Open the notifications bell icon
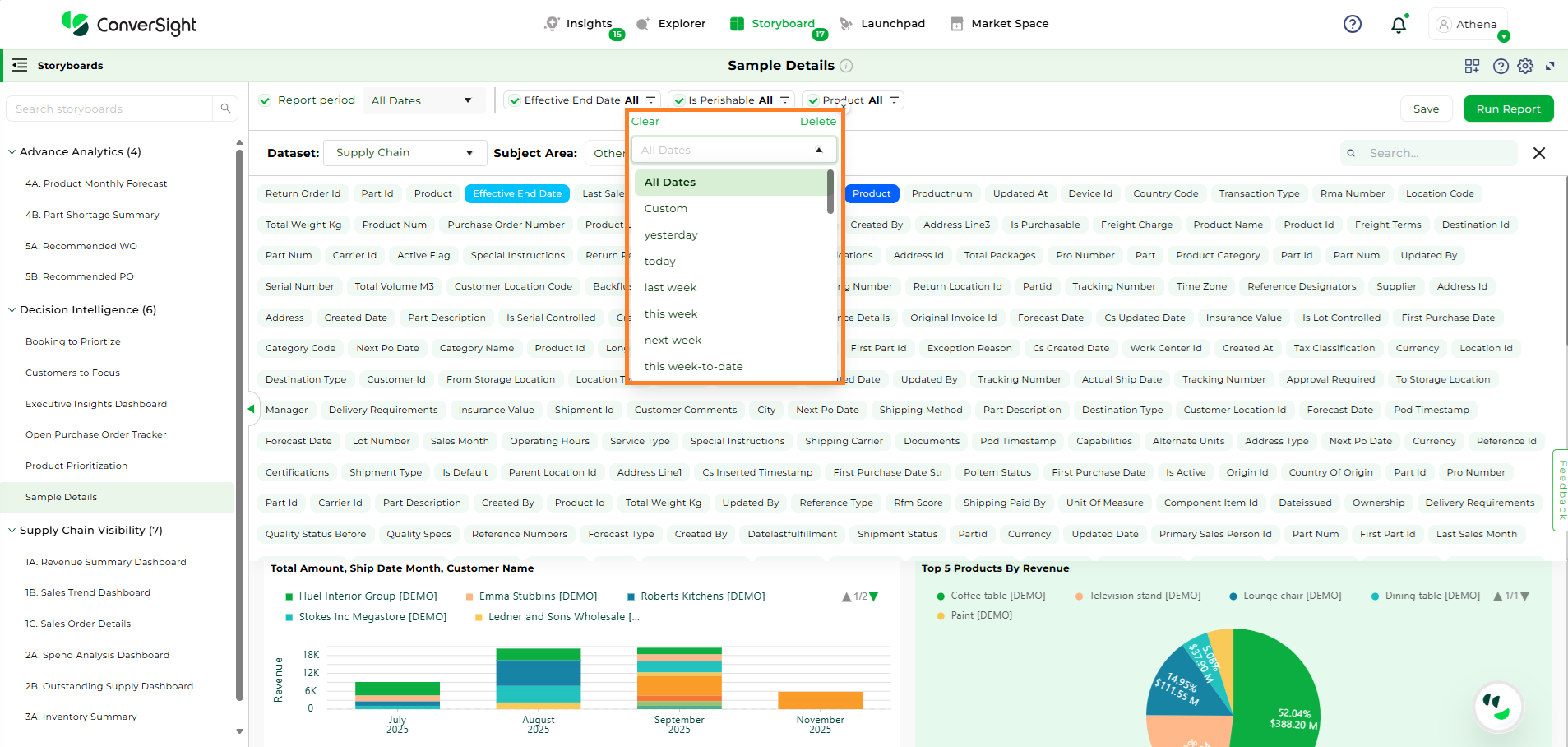This screenshot has height=747, width=1568. tap(1398, 25)
